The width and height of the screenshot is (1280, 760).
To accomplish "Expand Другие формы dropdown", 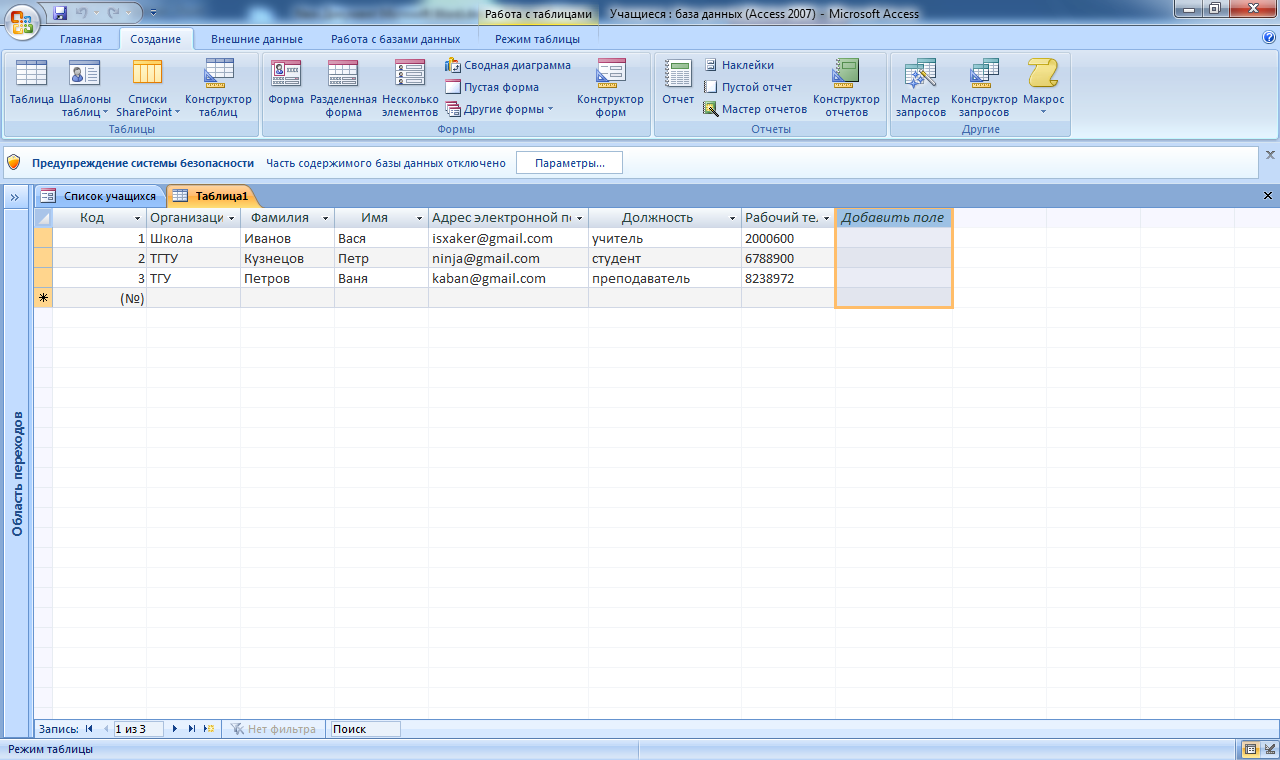I will coord(499,109).
